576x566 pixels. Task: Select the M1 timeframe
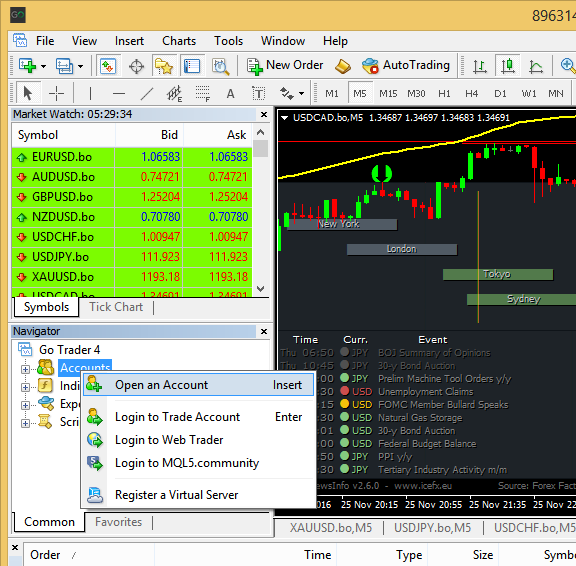pyautogui.click(x=331, y=94)
